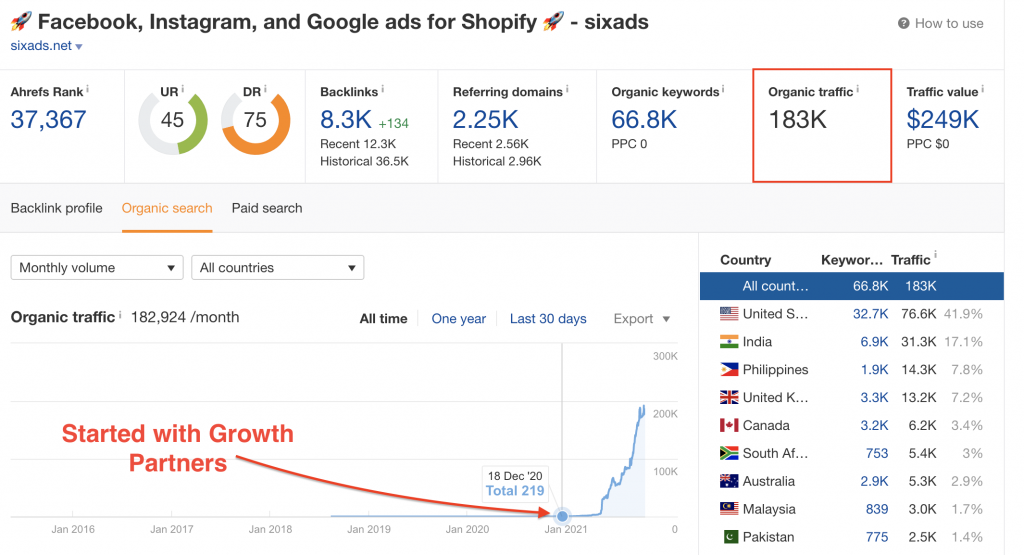Click the How to use help icon
Viewport: 1024px width, 555px height.
pos(904,24)
